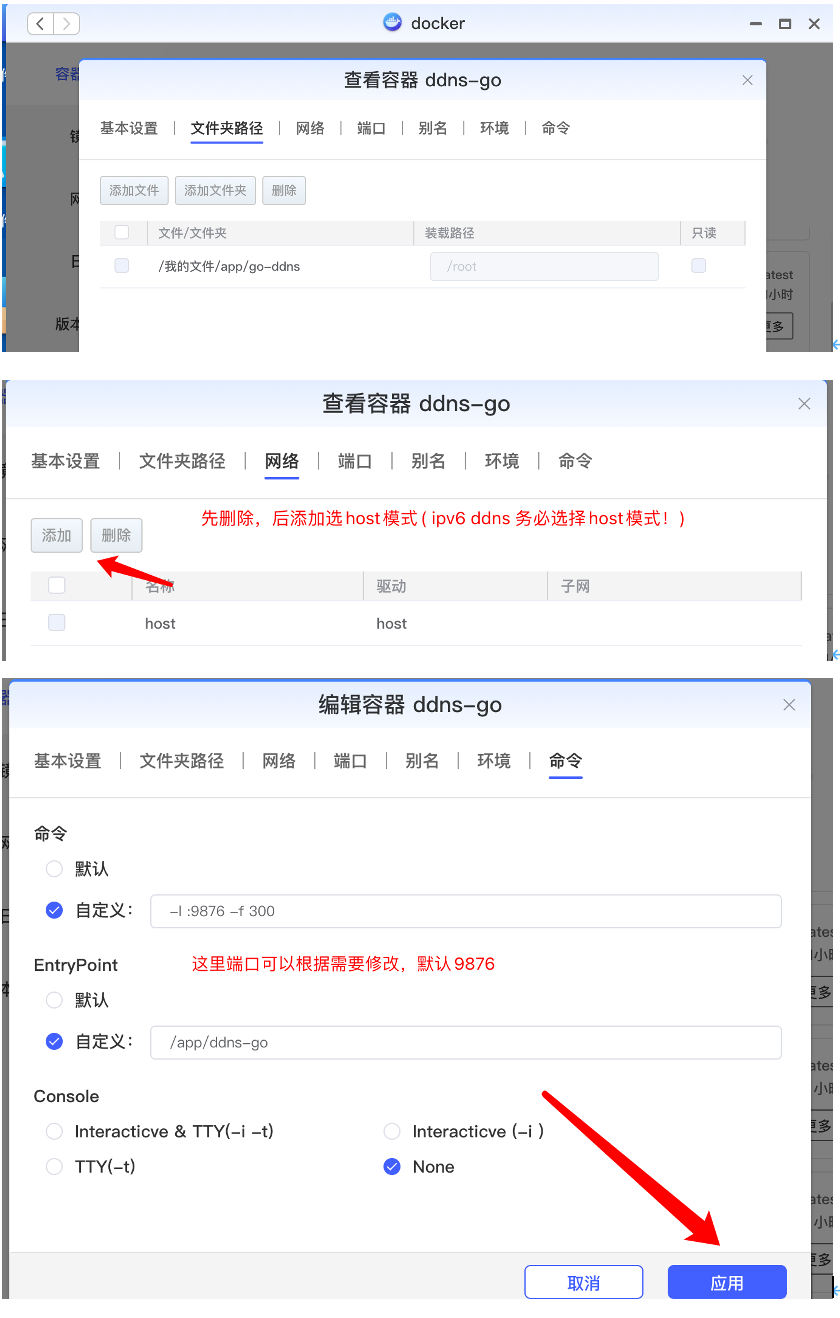
Task: Click the custom command input field with -l :9876
Action: point(465,911)
